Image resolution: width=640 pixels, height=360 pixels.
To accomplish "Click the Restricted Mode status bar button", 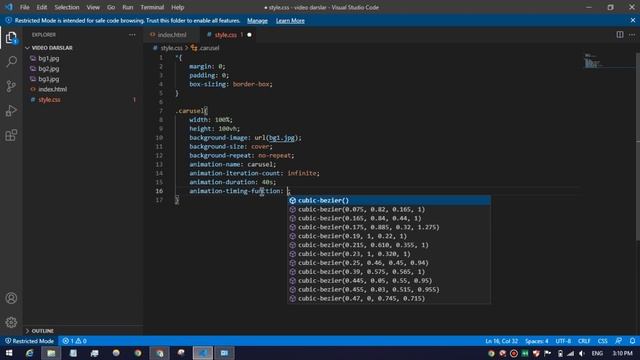I will click(x=30, y=341).
